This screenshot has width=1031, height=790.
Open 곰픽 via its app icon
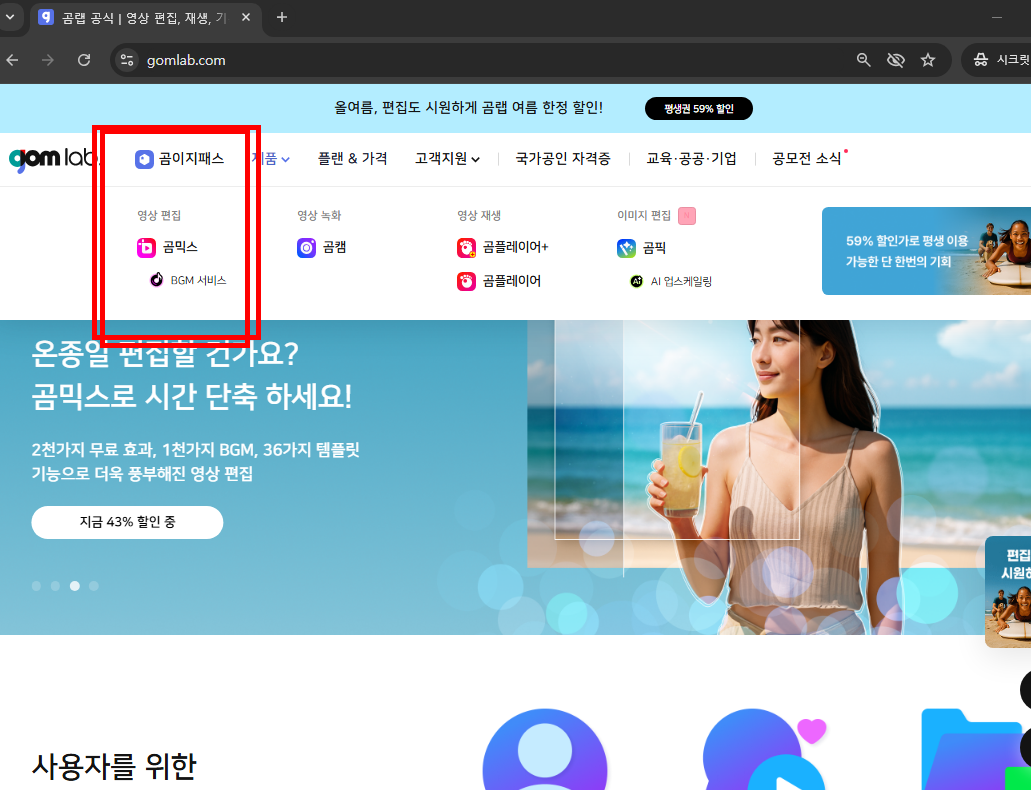(x=627, y=247)
